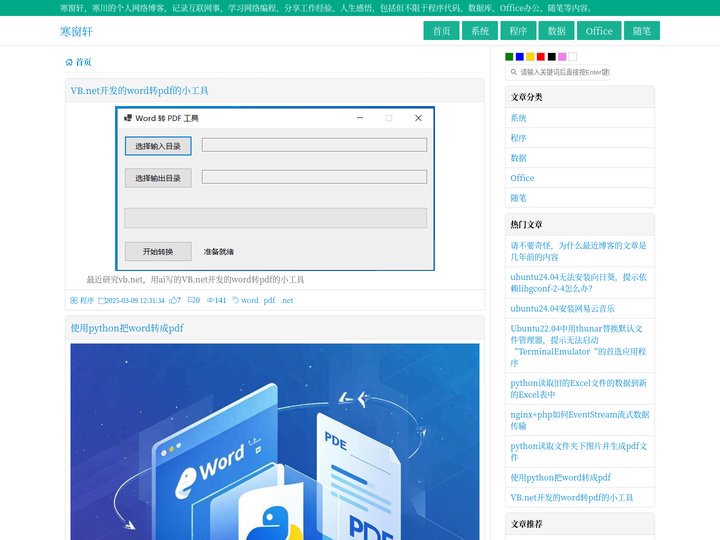720x540 pixels.
Task: Open the 数据 navigation tab
Action: click(557, 31)
